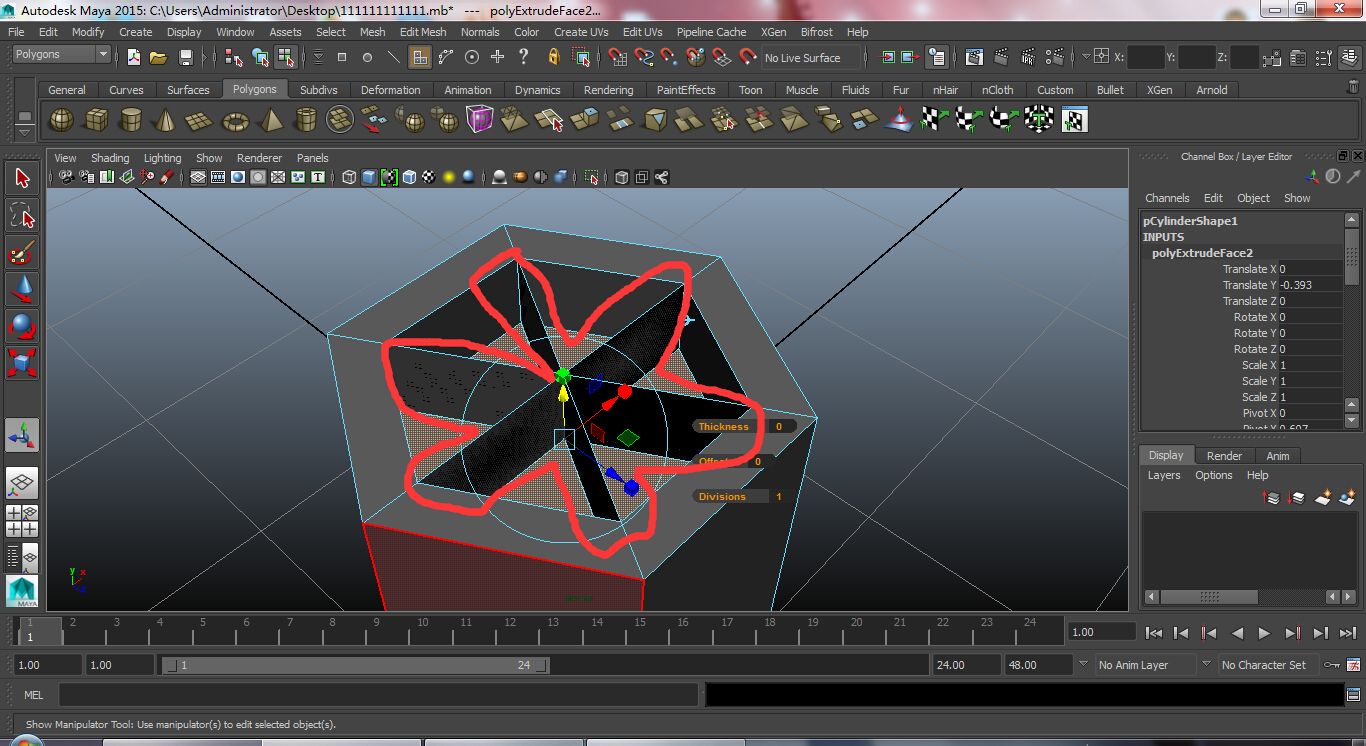1366x746 pixels.
Task: Play animation forwards
Action: coord(1264,633)
